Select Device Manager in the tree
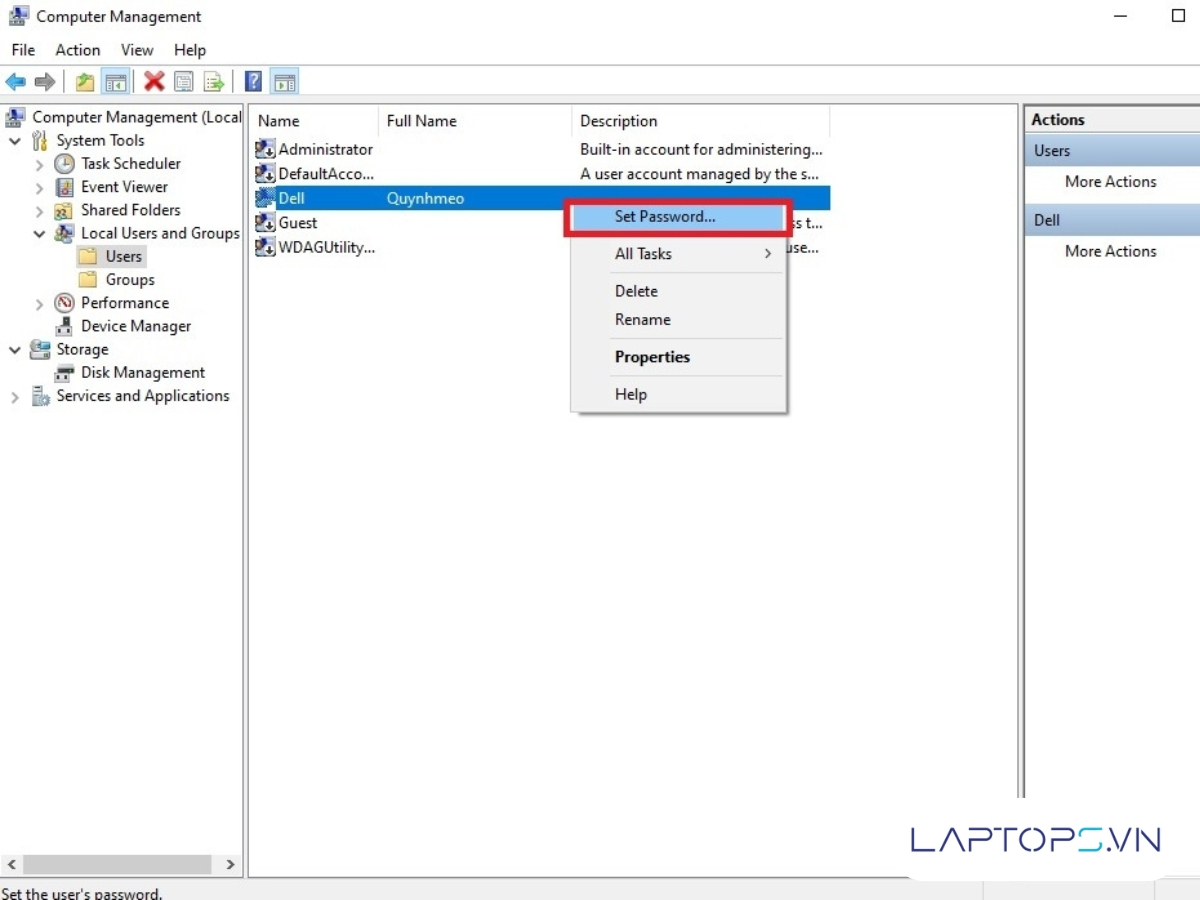The height and width of the screenshot is (900, 1200). [135, 326]
